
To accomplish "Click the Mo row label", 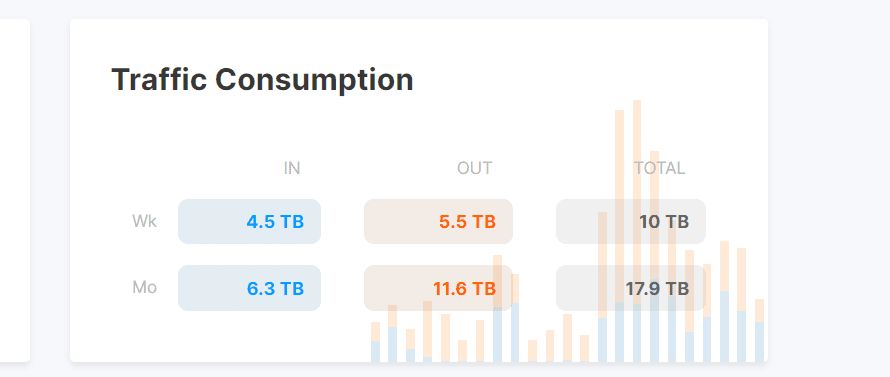I will pos(144,287).
